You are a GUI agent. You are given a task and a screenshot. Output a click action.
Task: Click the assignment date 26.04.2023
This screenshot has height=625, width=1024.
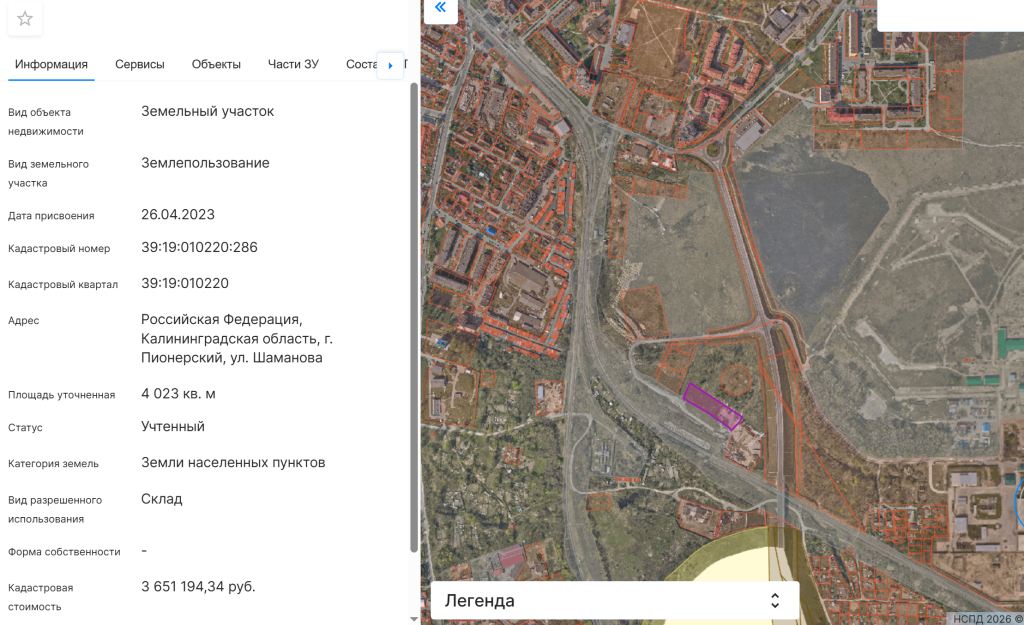pyautogui.click(x=178, y=214)
